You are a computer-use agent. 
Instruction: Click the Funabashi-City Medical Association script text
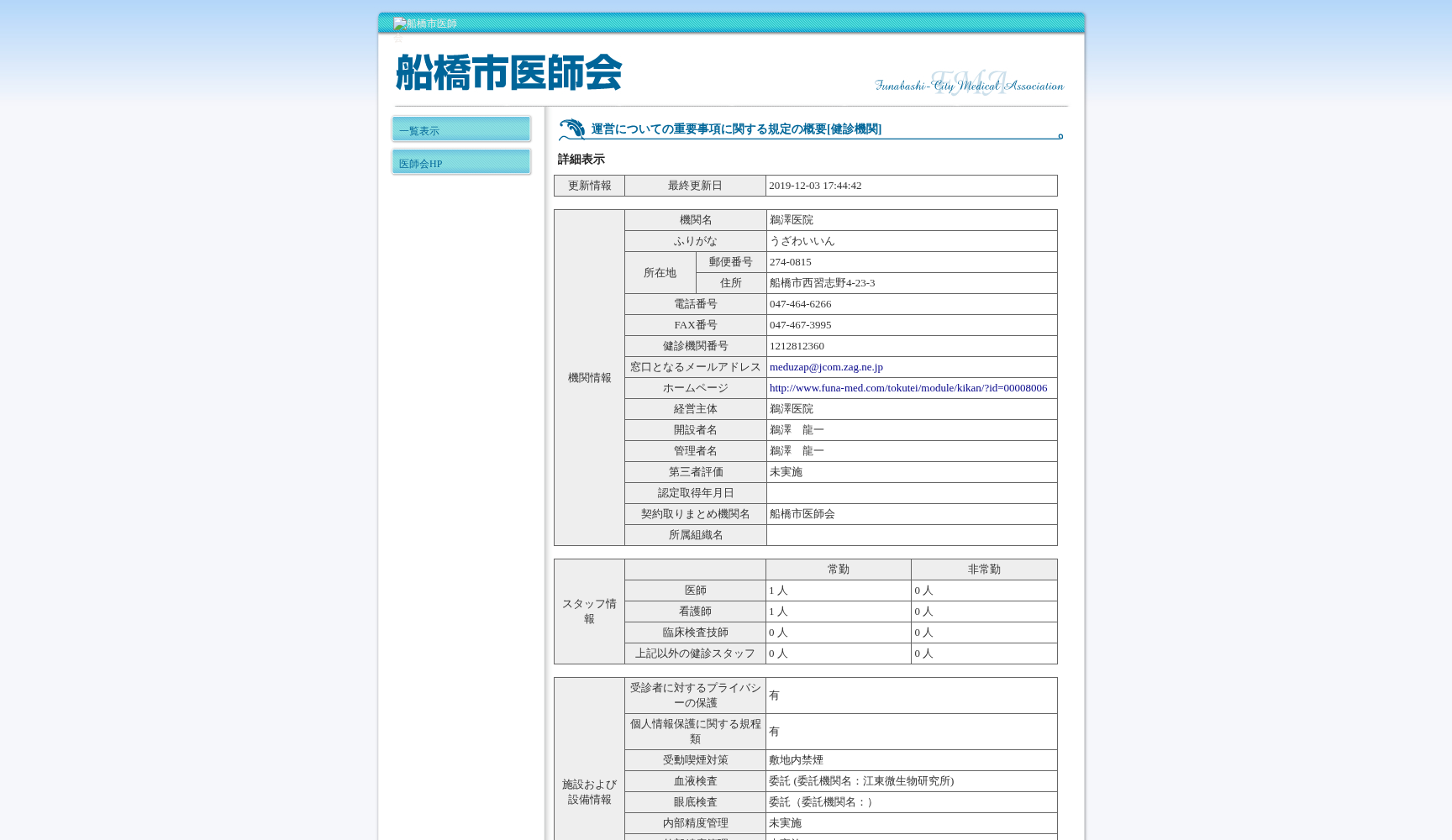coord(968,85)
